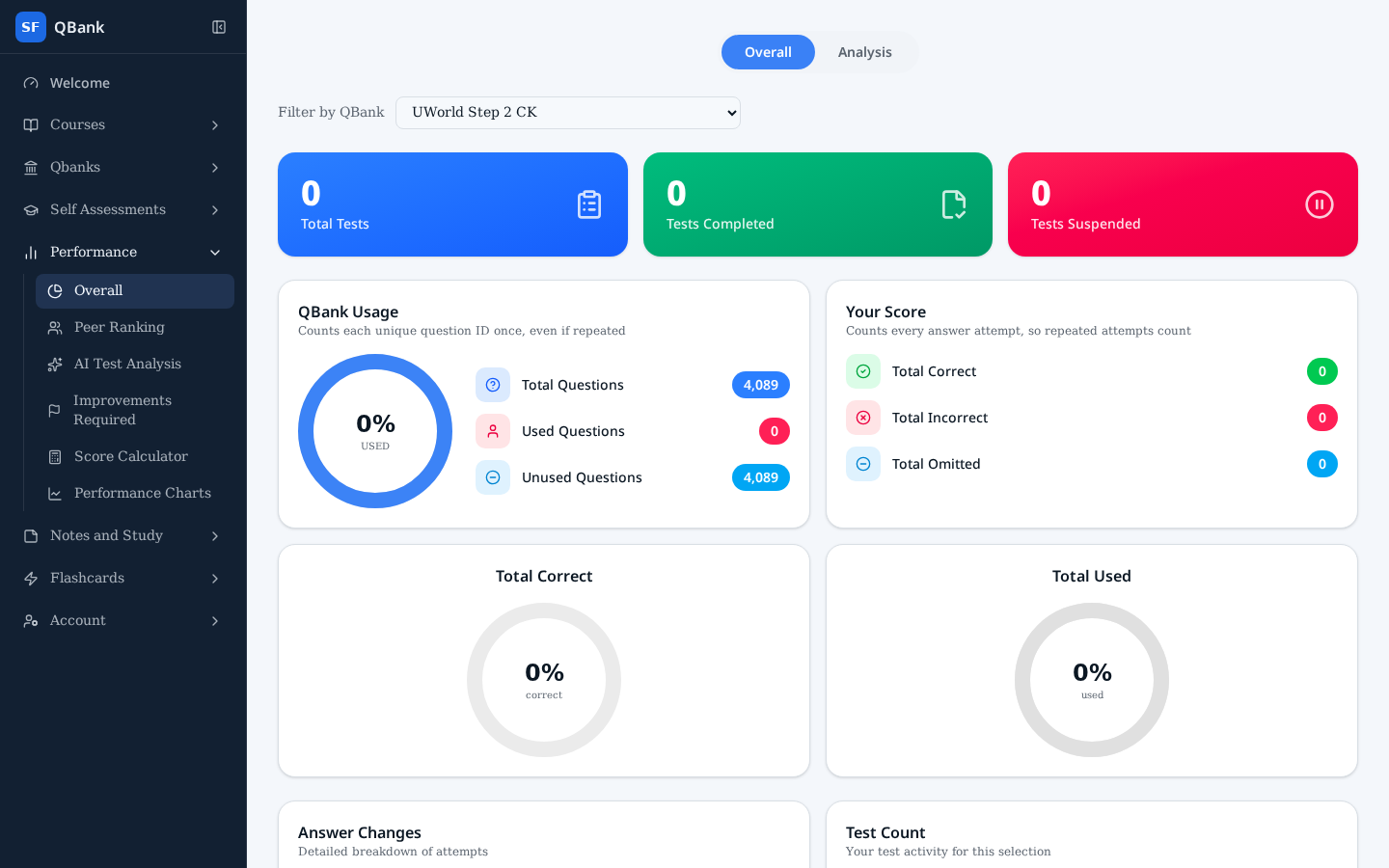Expand the Notes and Study chevron
The height and width of the screenshot is (868, 1389).
click(215, 536)
